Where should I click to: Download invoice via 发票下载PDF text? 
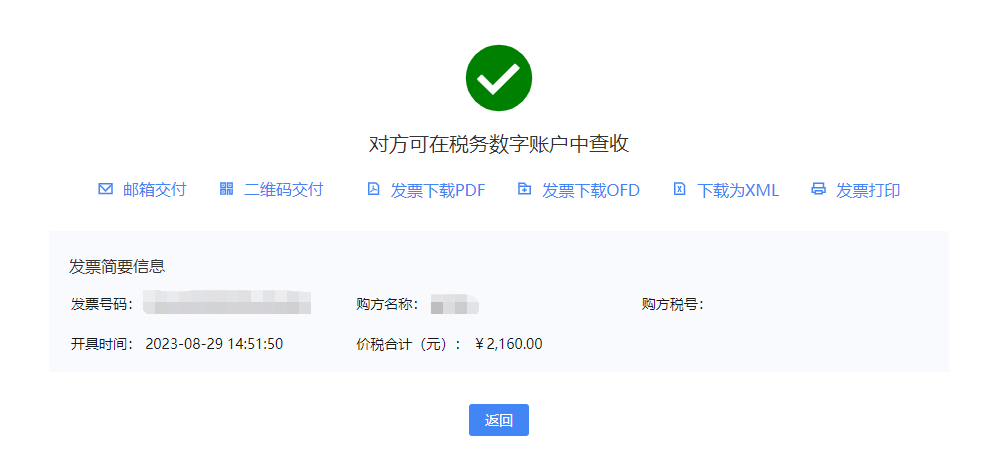pos(438,190)
